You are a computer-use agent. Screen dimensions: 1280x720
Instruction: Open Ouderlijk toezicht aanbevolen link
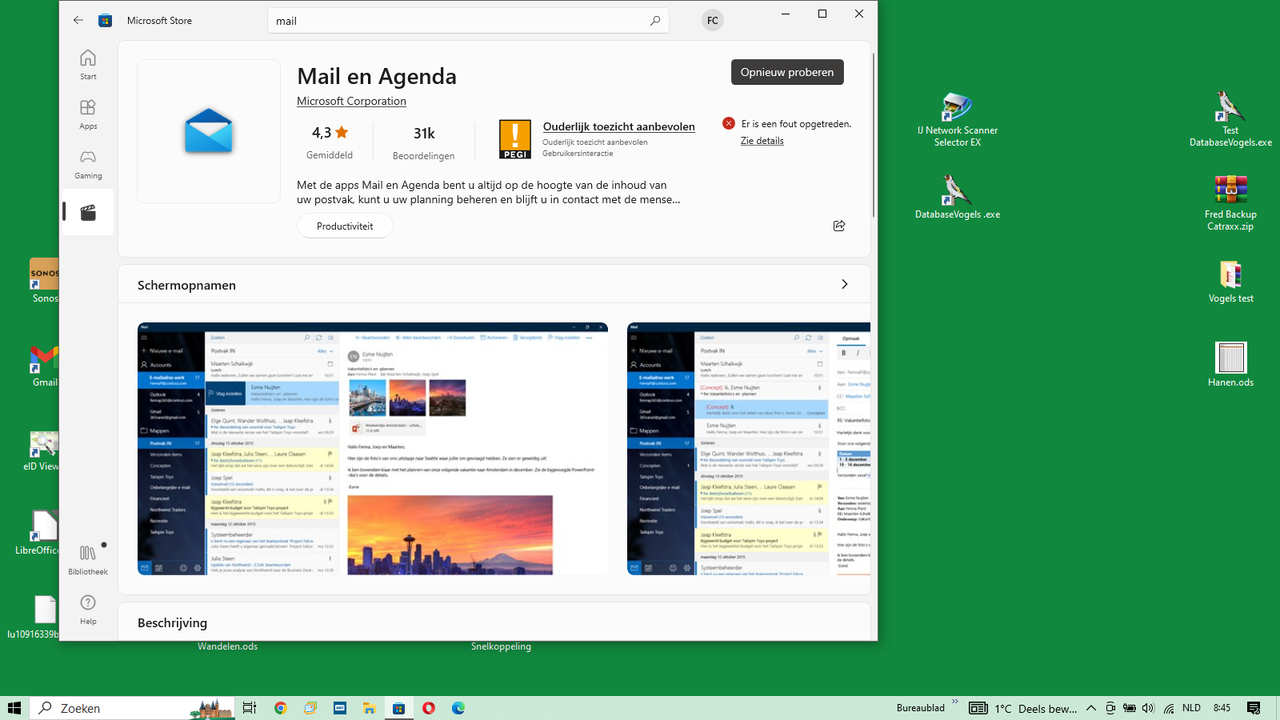tap(619, 127)
